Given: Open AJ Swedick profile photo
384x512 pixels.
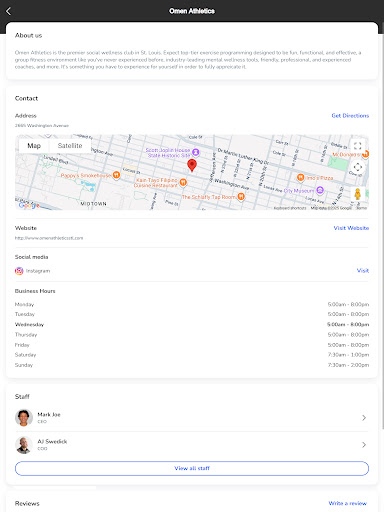Looking at the screenshot, I should pyautogui.click(x=24, y=445).
